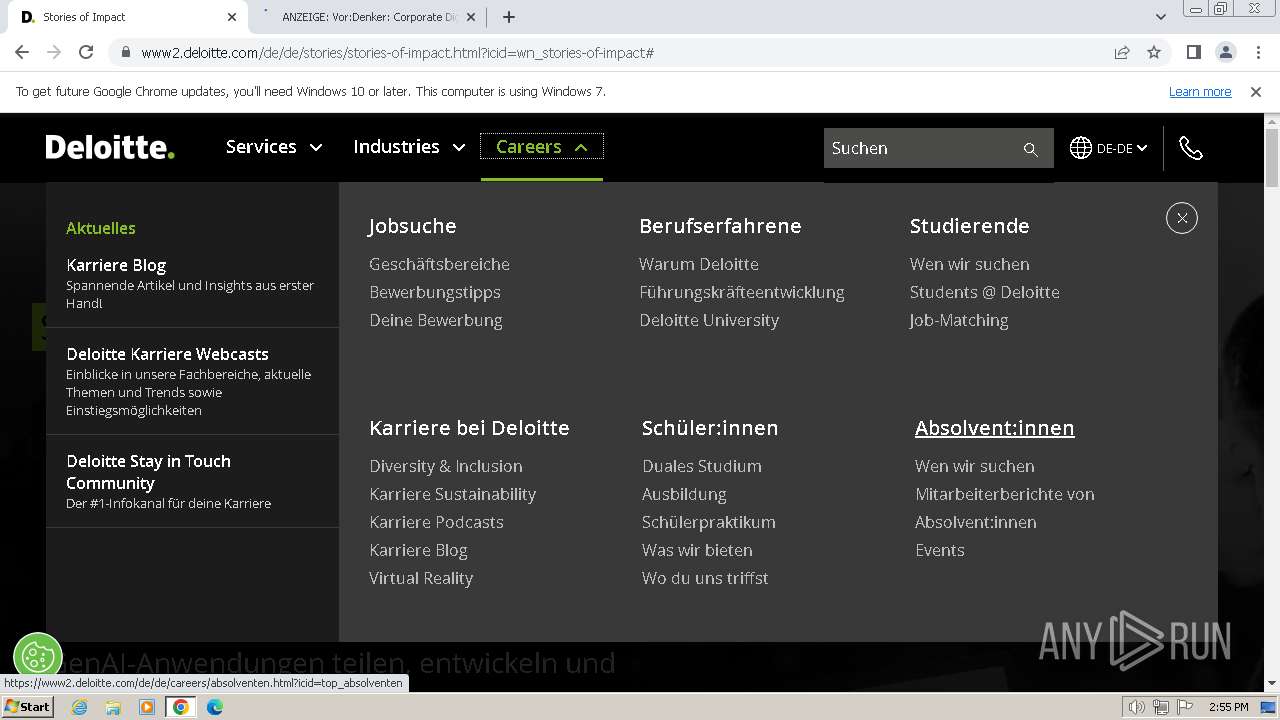Click the phone contact icon
The image size is (1280, 720).
(x=1190, y=148)
